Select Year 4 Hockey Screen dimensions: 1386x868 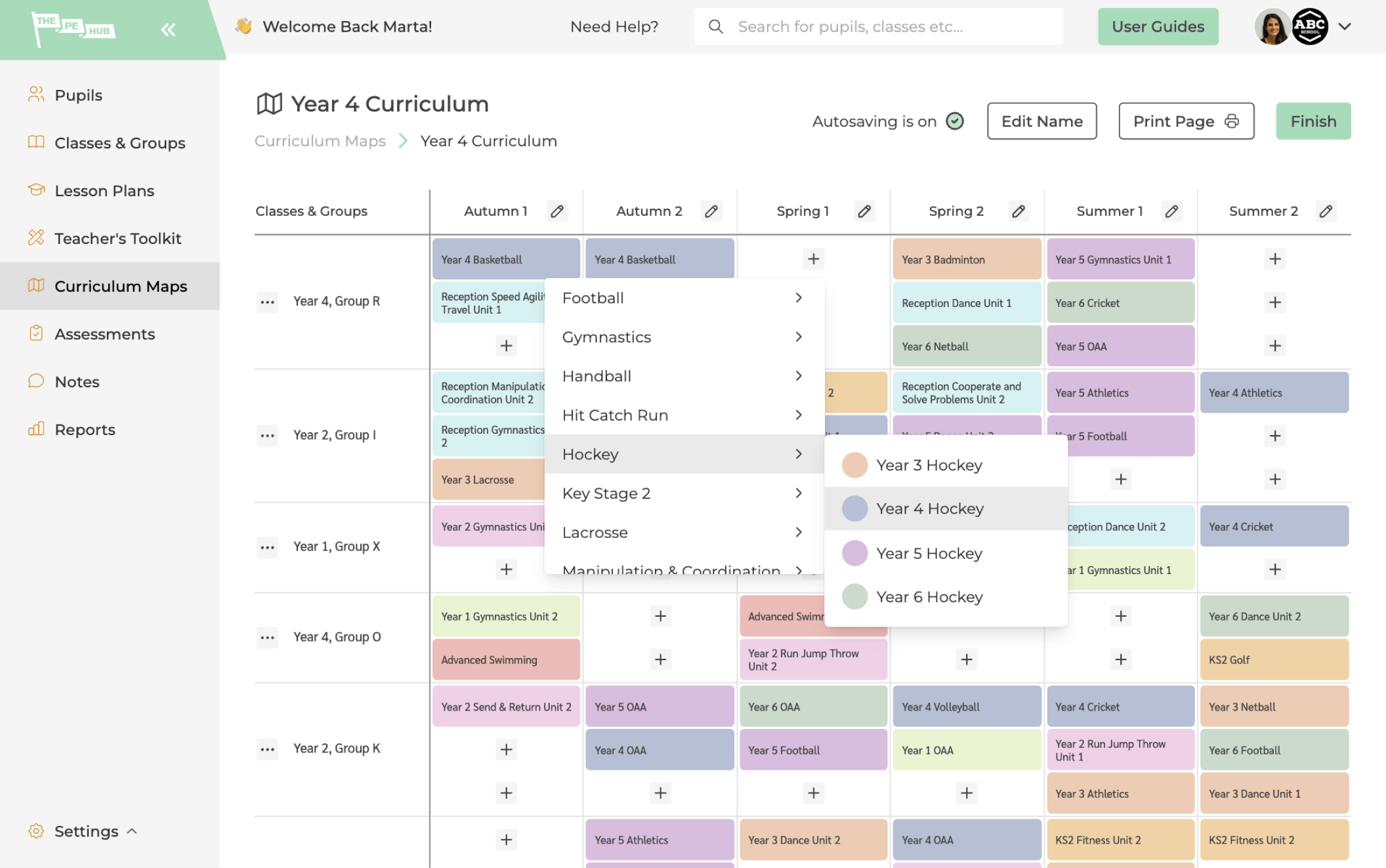946,508
